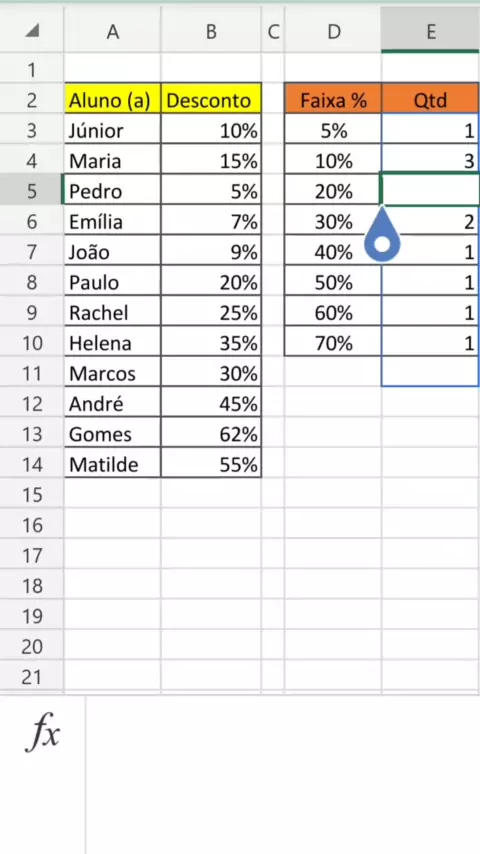Select column E header
Screen dimensions: 480x854
[x=430, y=32]
